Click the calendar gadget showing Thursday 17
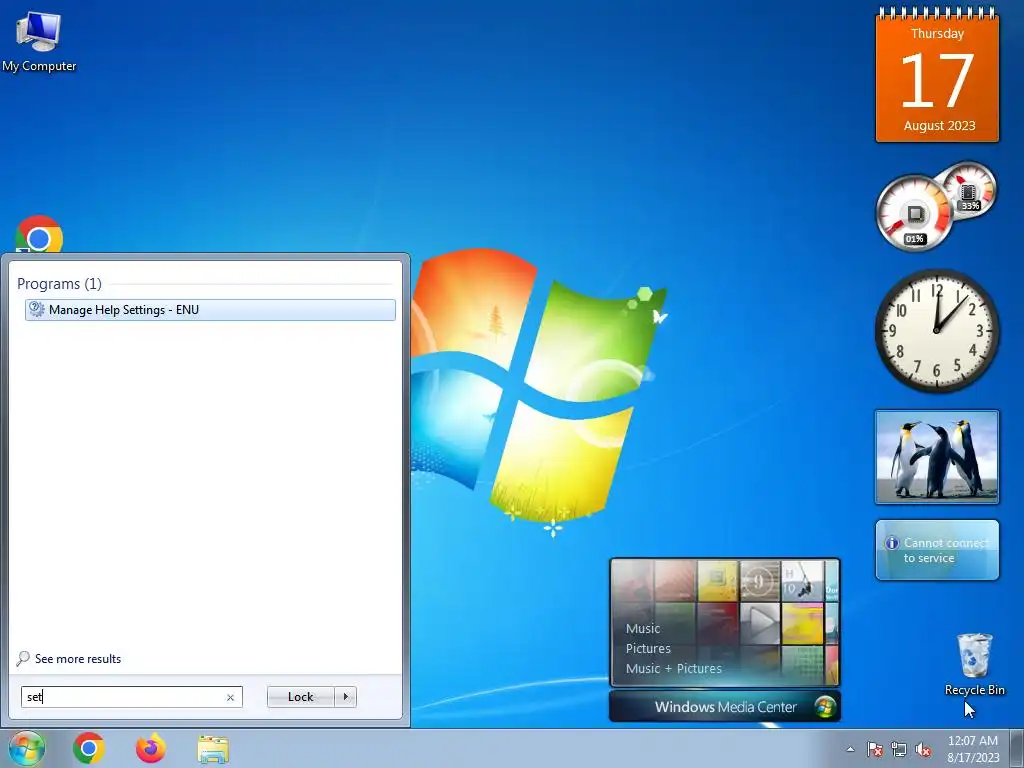 point(937,76)
